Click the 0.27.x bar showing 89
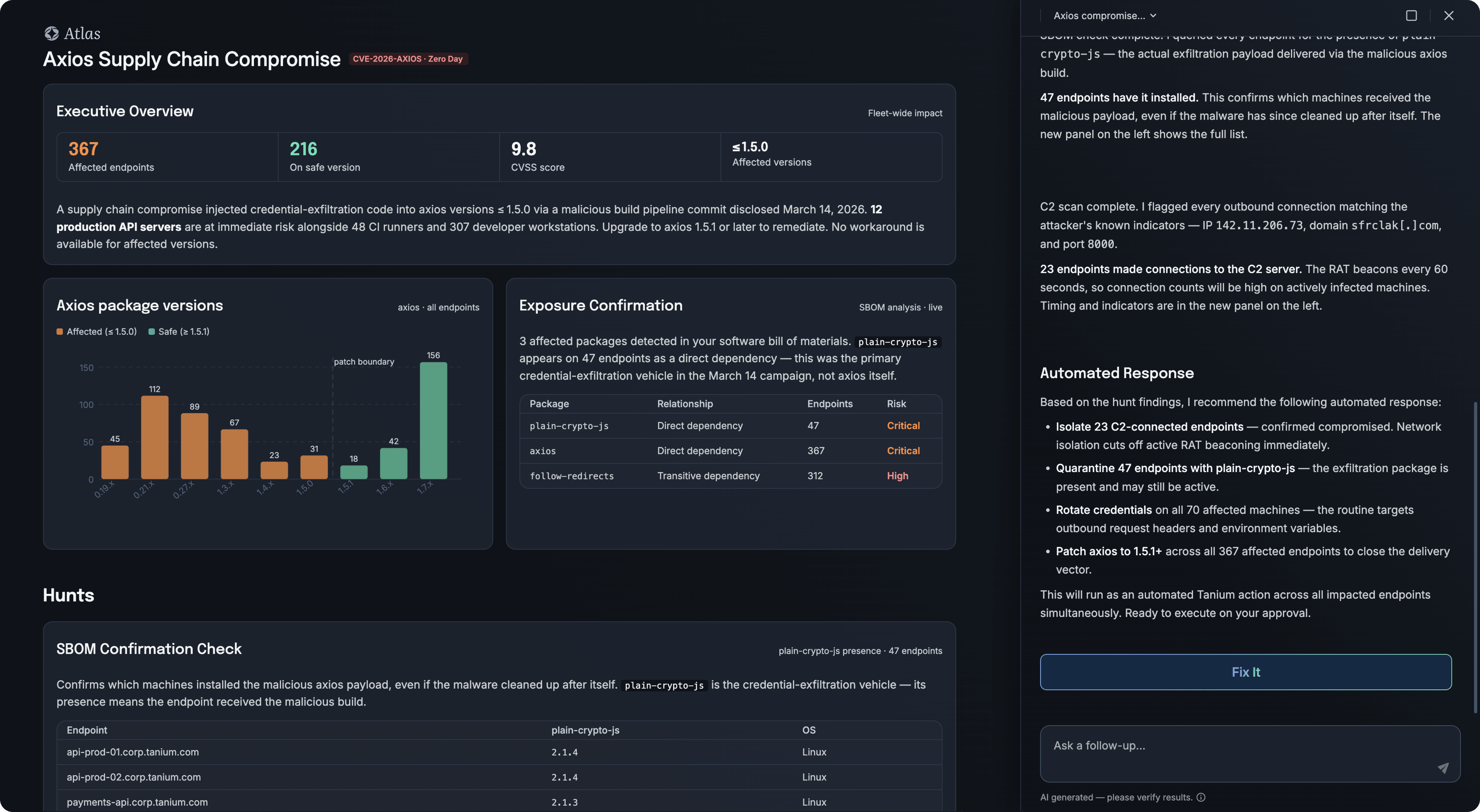 click(x=194, y=446)
